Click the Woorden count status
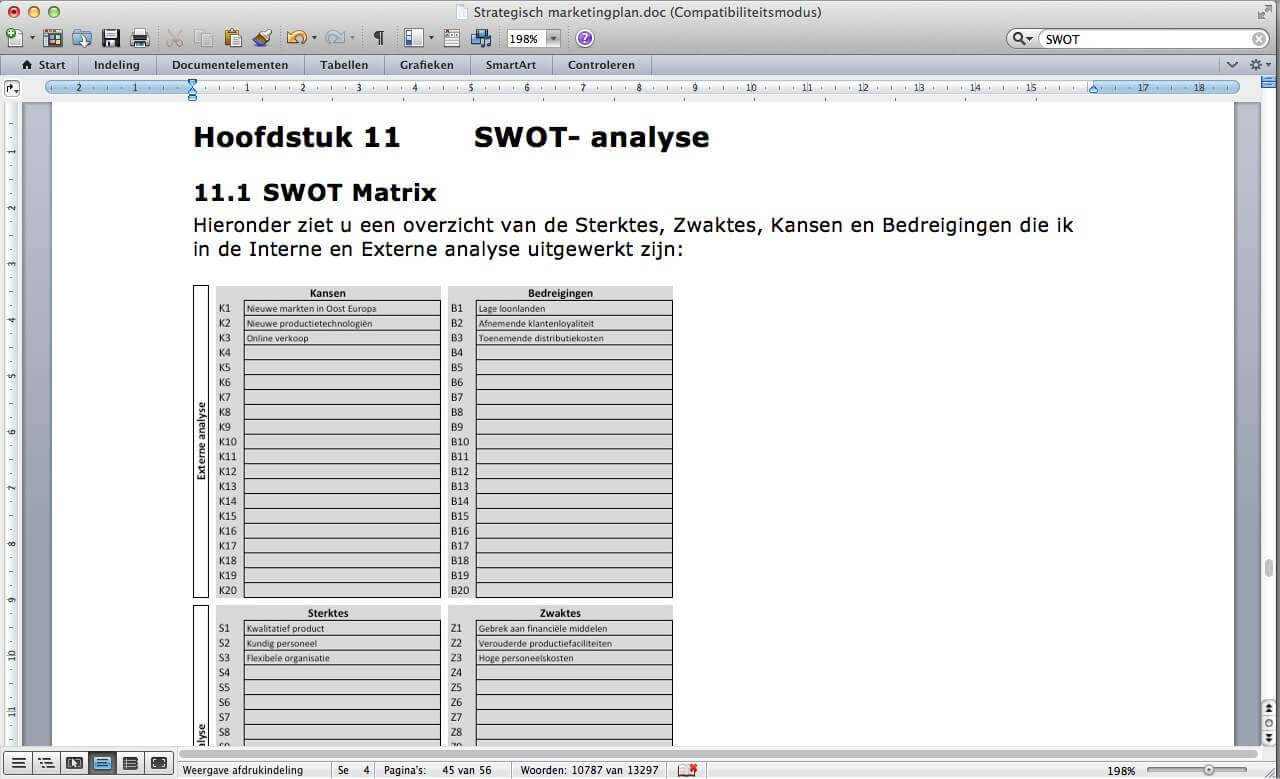This screenshot has width=1280, height=779. tap(588, 770)
